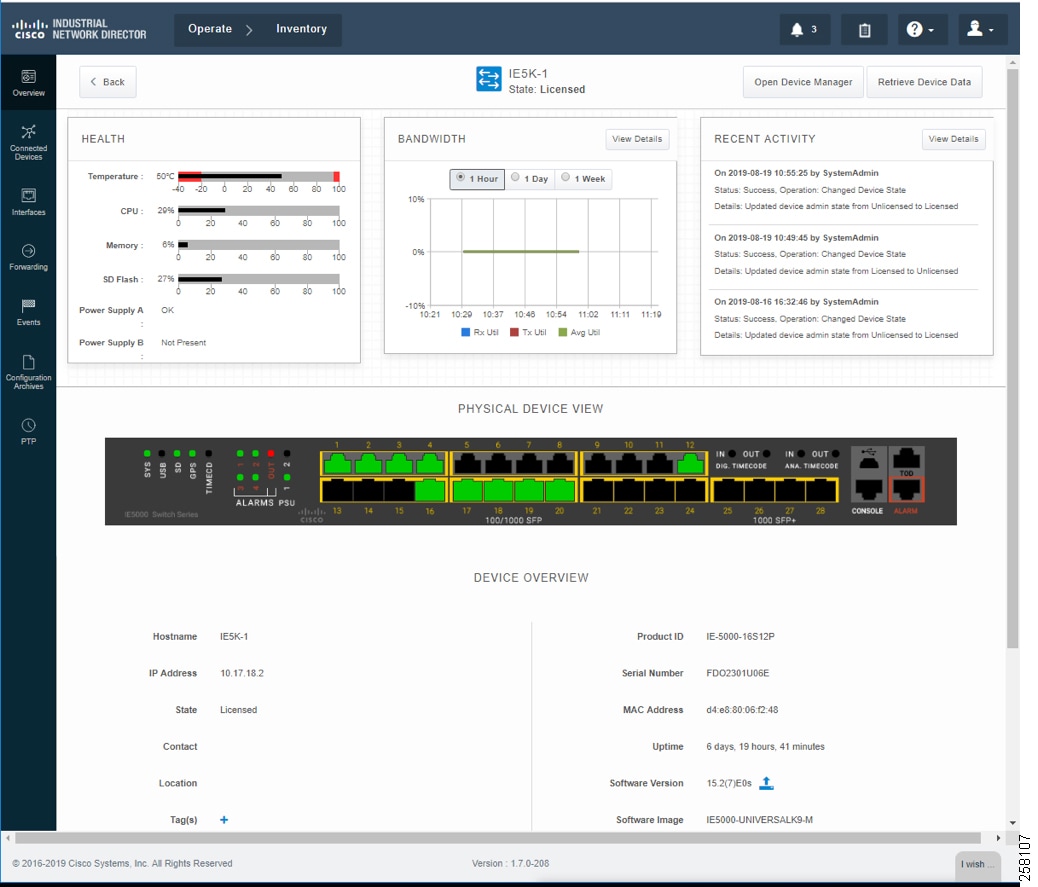This screenshot has height=887, width=1038.
Task: Open the Forwarding sidebar section
Action: click(x=28, y=257)
